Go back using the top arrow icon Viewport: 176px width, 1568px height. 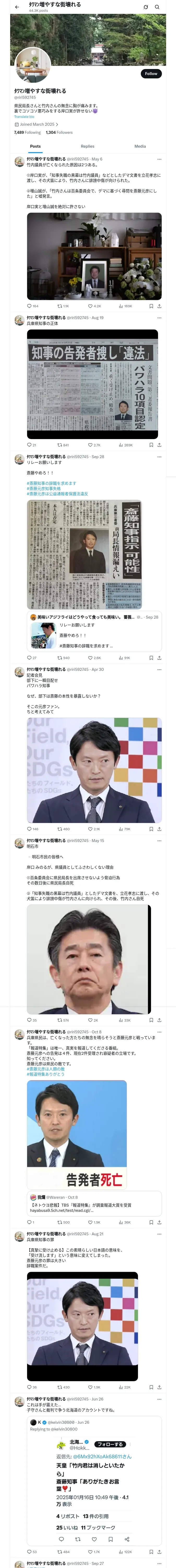[17, 7]
